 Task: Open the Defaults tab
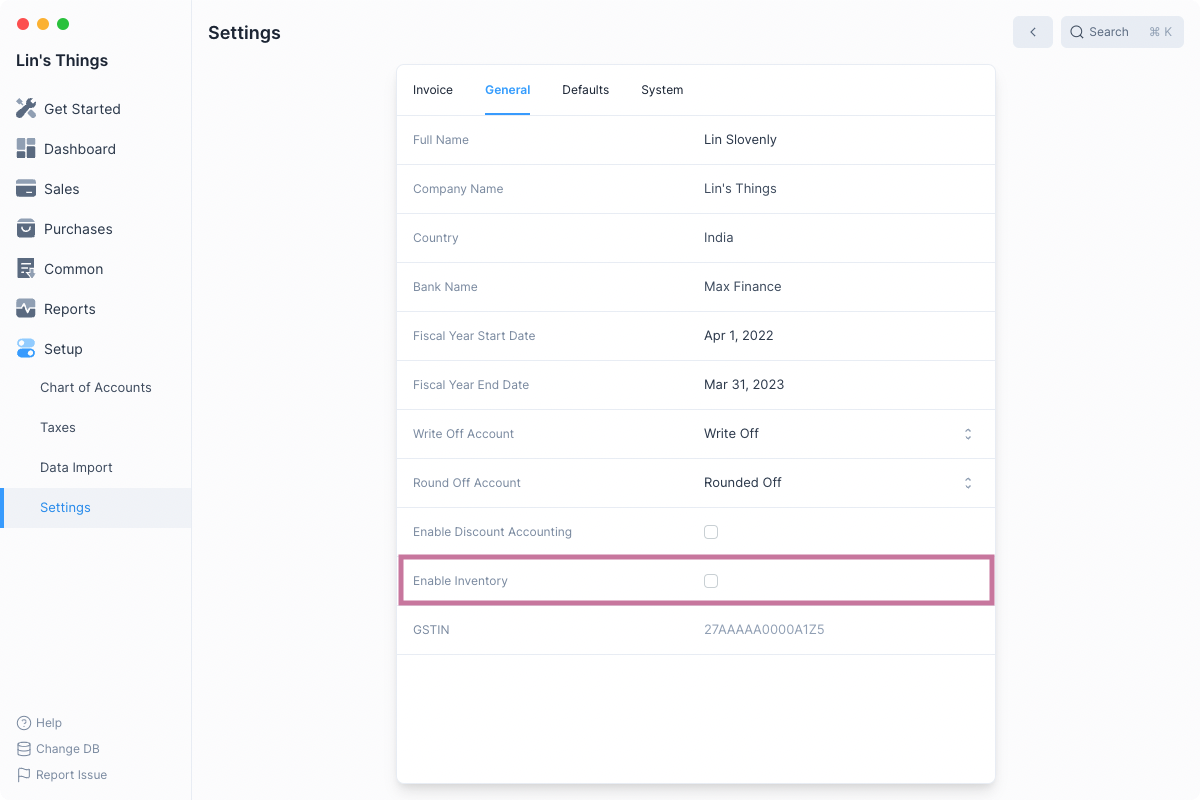tap(585, 90)
